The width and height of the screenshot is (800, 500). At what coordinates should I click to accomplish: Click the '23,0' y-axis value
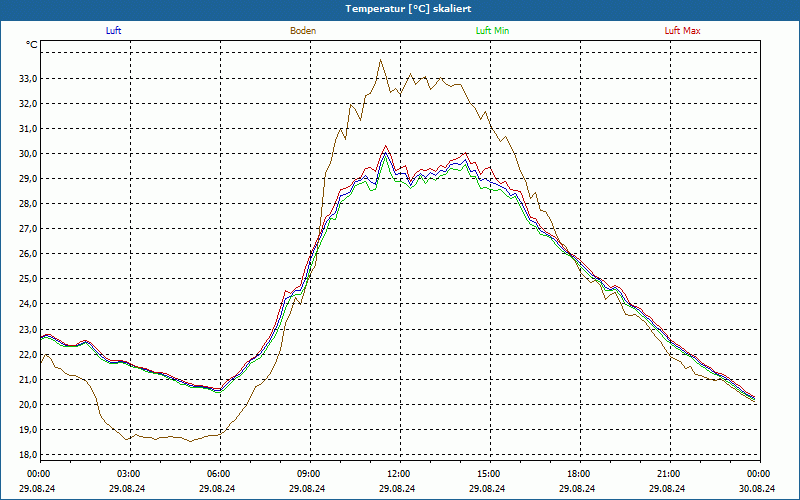[x=28, y=329]
